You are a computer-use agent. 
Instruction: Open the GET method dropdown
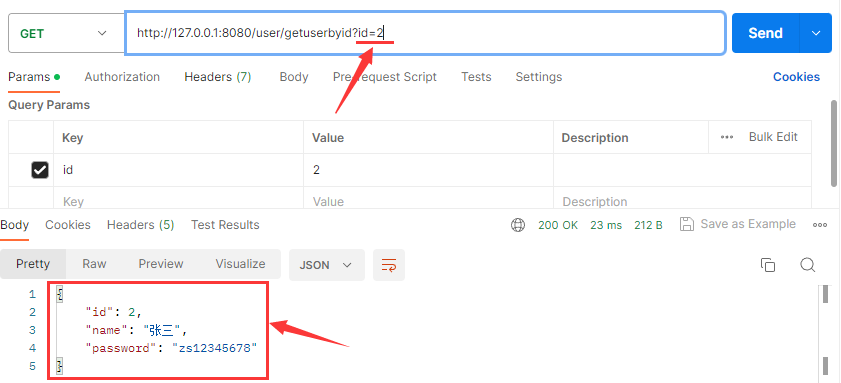click(67, 33)
